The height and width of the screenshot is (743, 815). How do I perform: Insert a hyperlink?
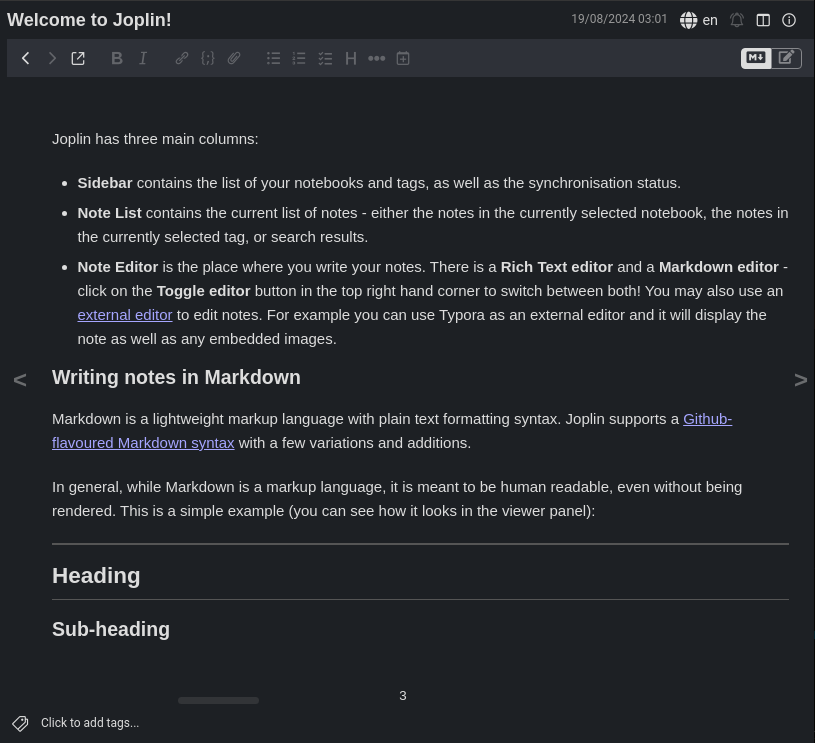[181, 58]
